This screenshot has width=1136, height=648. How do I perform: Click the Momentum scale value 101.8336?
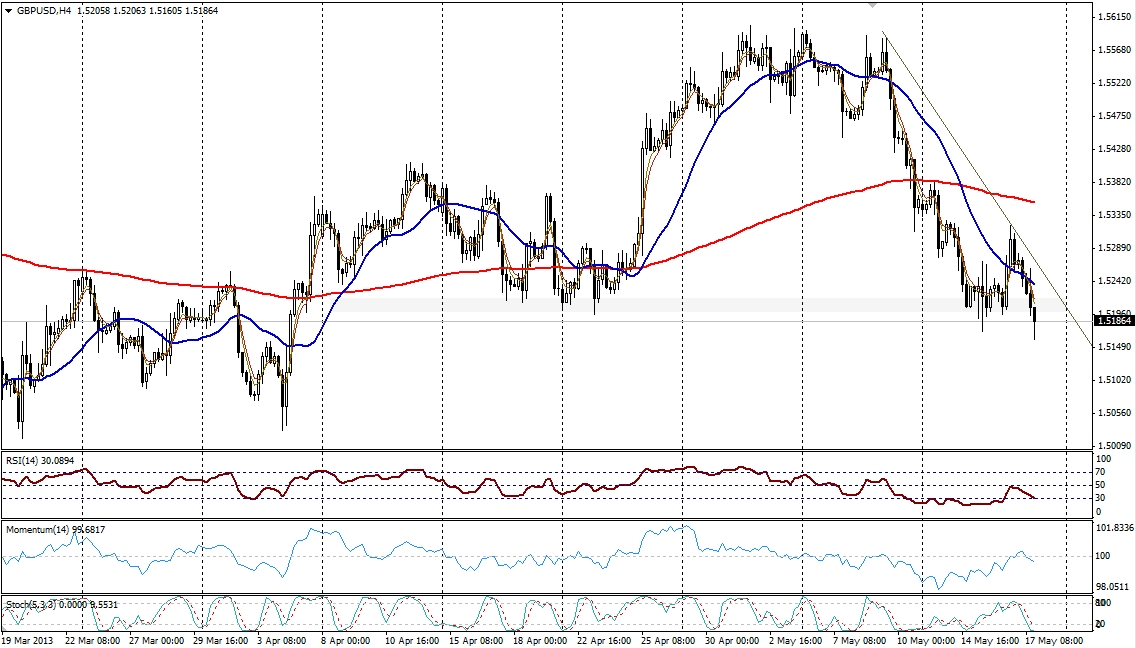1115,527
